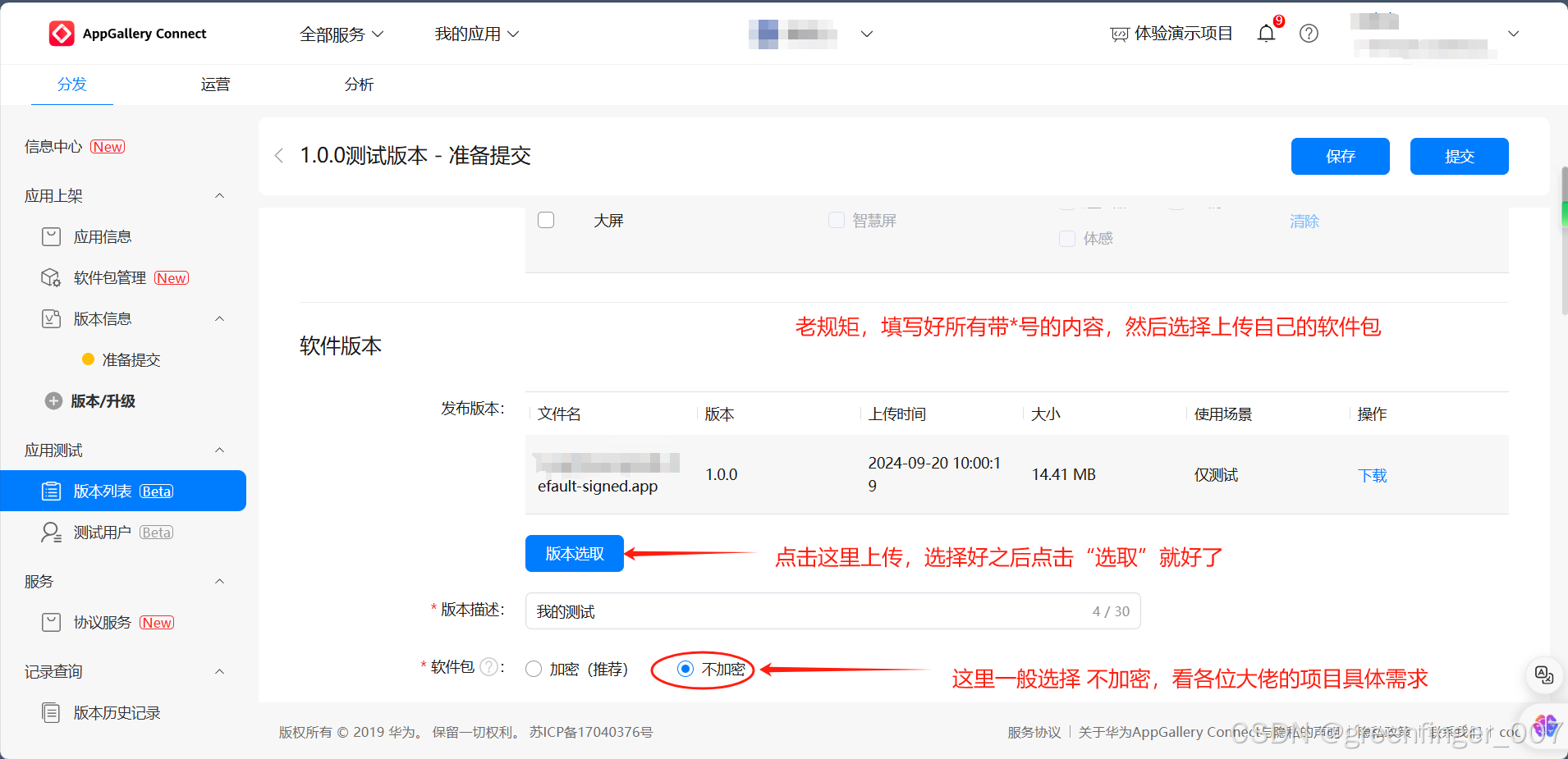The height and width of the screenshot is (759, 1568).
Task: Click the 1.0.0 version cell
Action: pos(722,474)
